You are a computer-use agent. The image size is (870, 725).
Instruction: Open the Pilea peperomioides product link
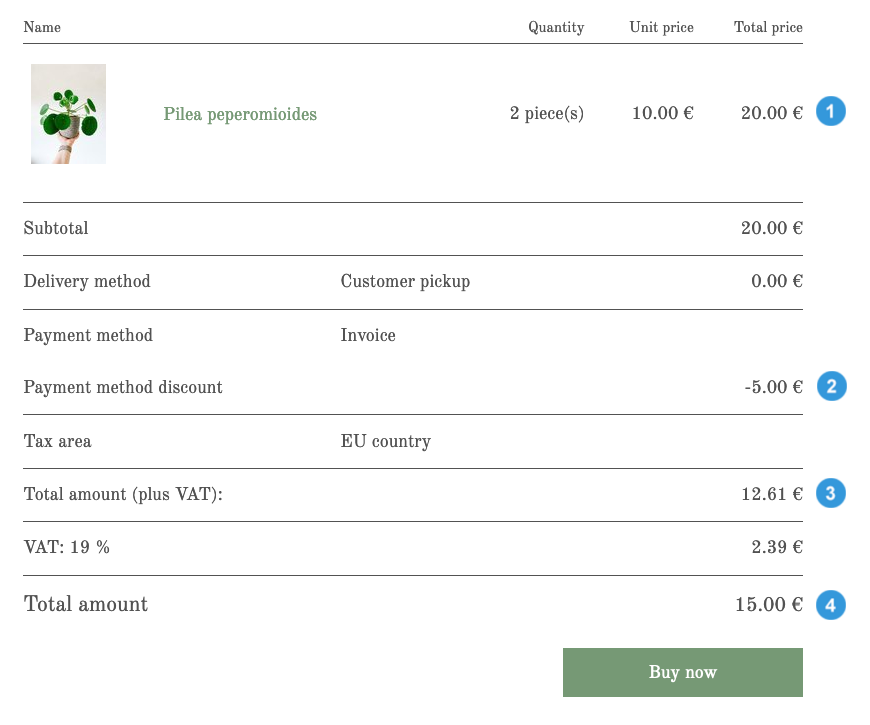(240, 114)
